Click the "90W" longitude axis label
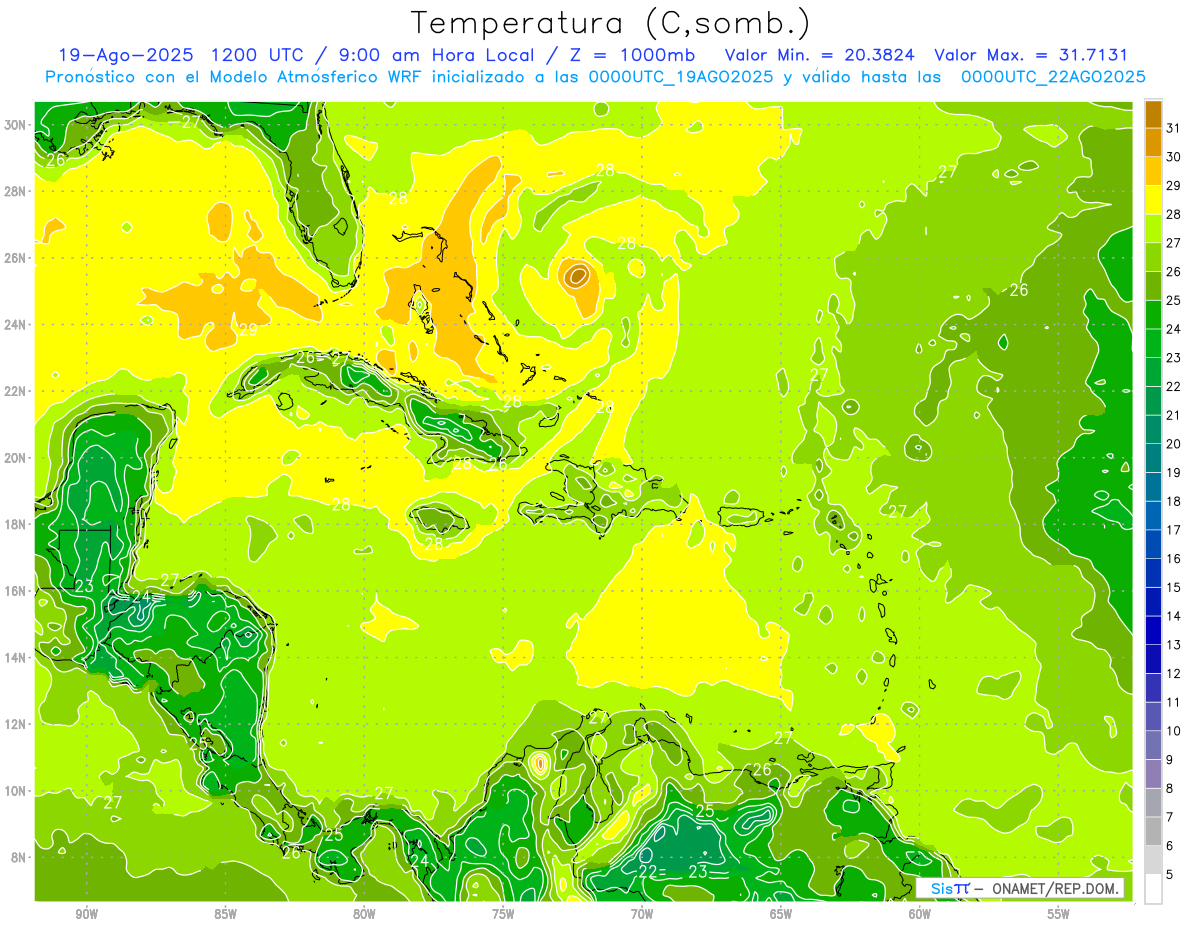 (86, 914)
